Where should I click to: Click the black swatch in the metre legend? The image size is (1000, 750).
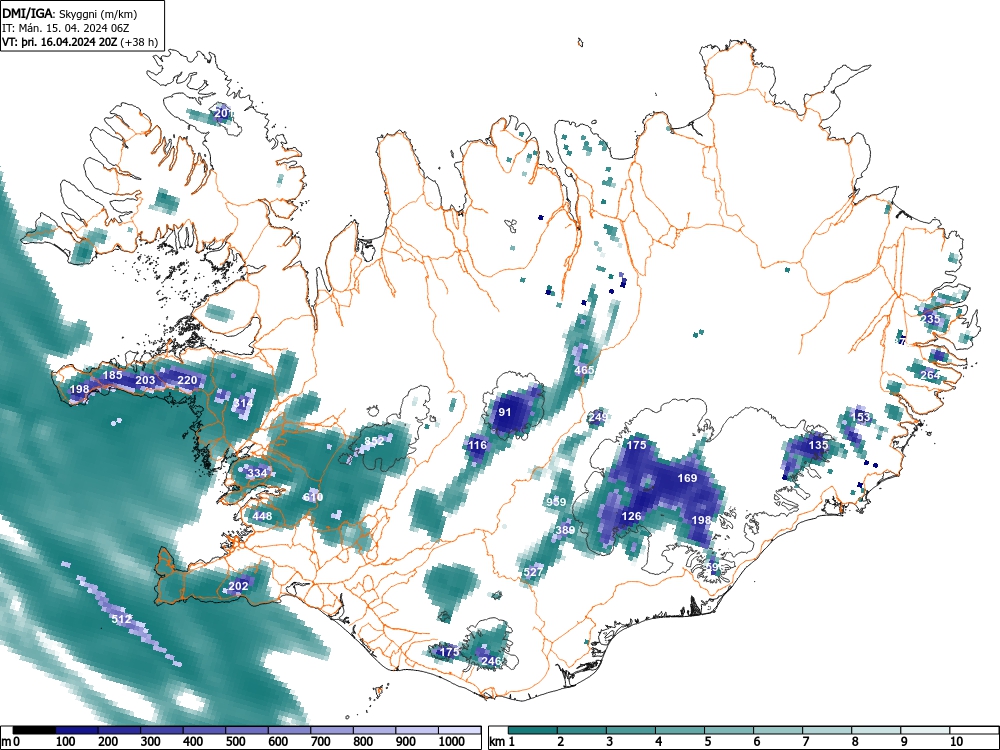[x=34, y=730]
